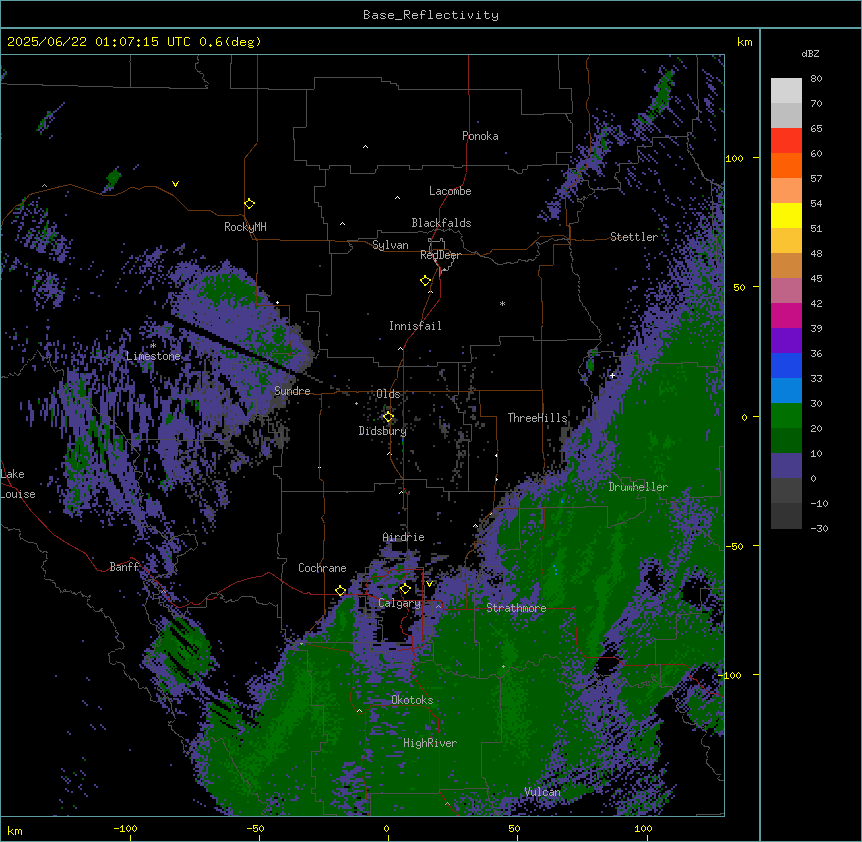The height and width of the screenshot is (842, 862).
Task: Pick the red 60-65 dBZ legend swatch
Action: (x=786, y=141)
